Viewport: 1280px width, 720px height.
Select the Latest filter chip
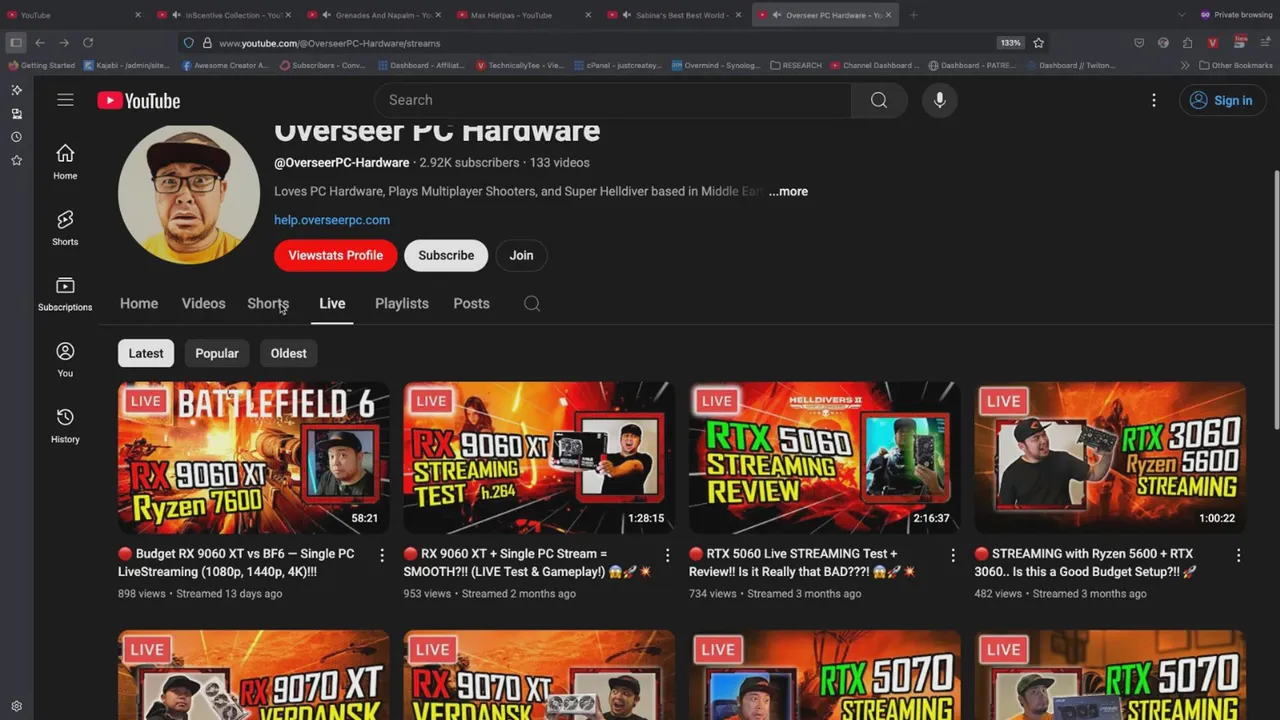click(x=146, y=353)
